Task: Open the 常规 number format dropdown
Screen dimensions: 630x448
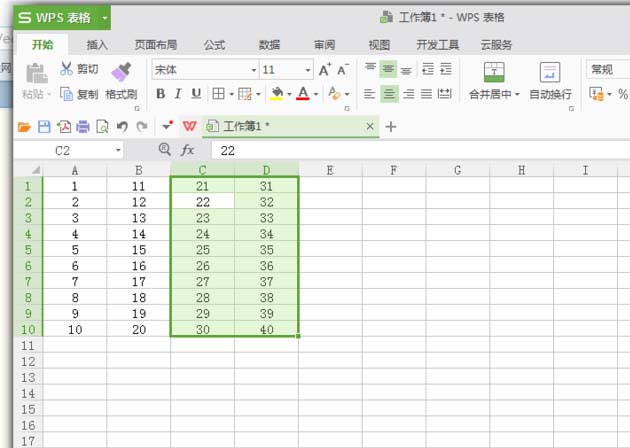Action: (x=608, y=70)
